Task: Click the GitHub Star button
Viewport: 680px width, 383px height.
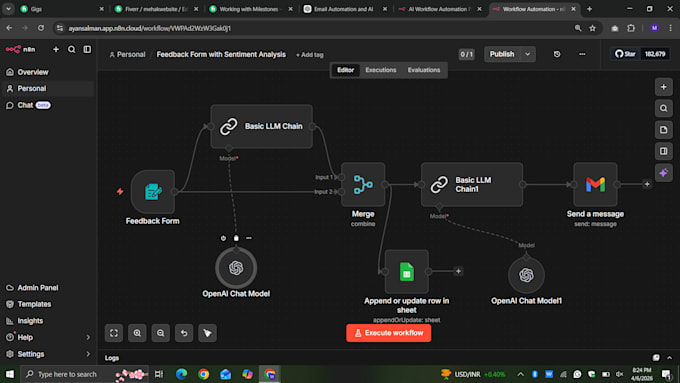Action: pyautogui.click(x=625, y=54)
